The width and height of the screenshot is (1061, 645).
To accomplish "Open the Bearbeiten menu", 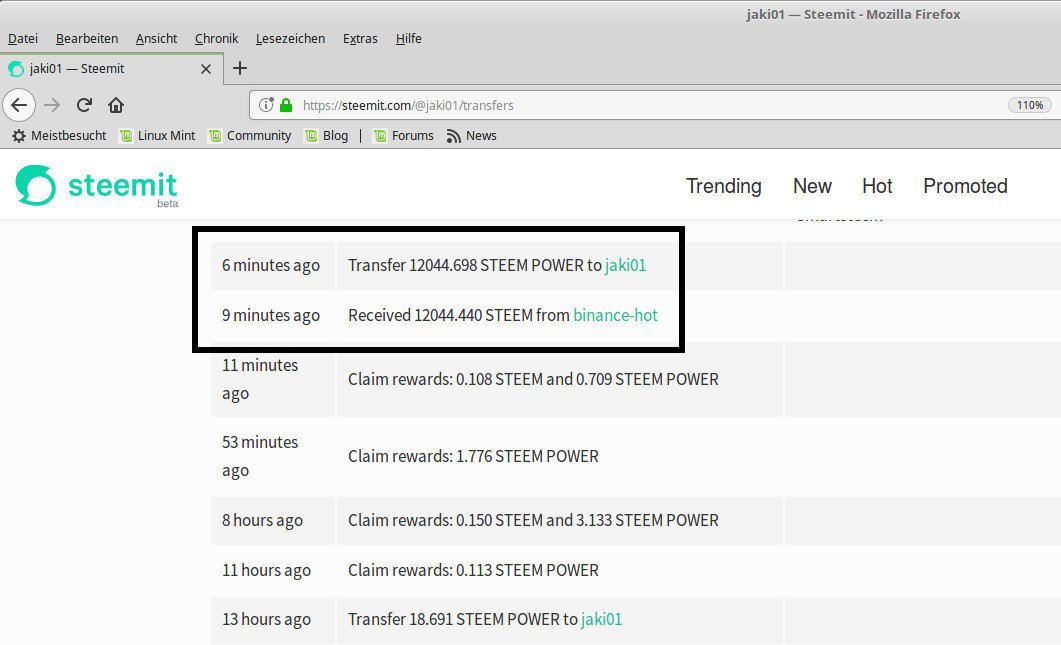I will tap(87, 39).
